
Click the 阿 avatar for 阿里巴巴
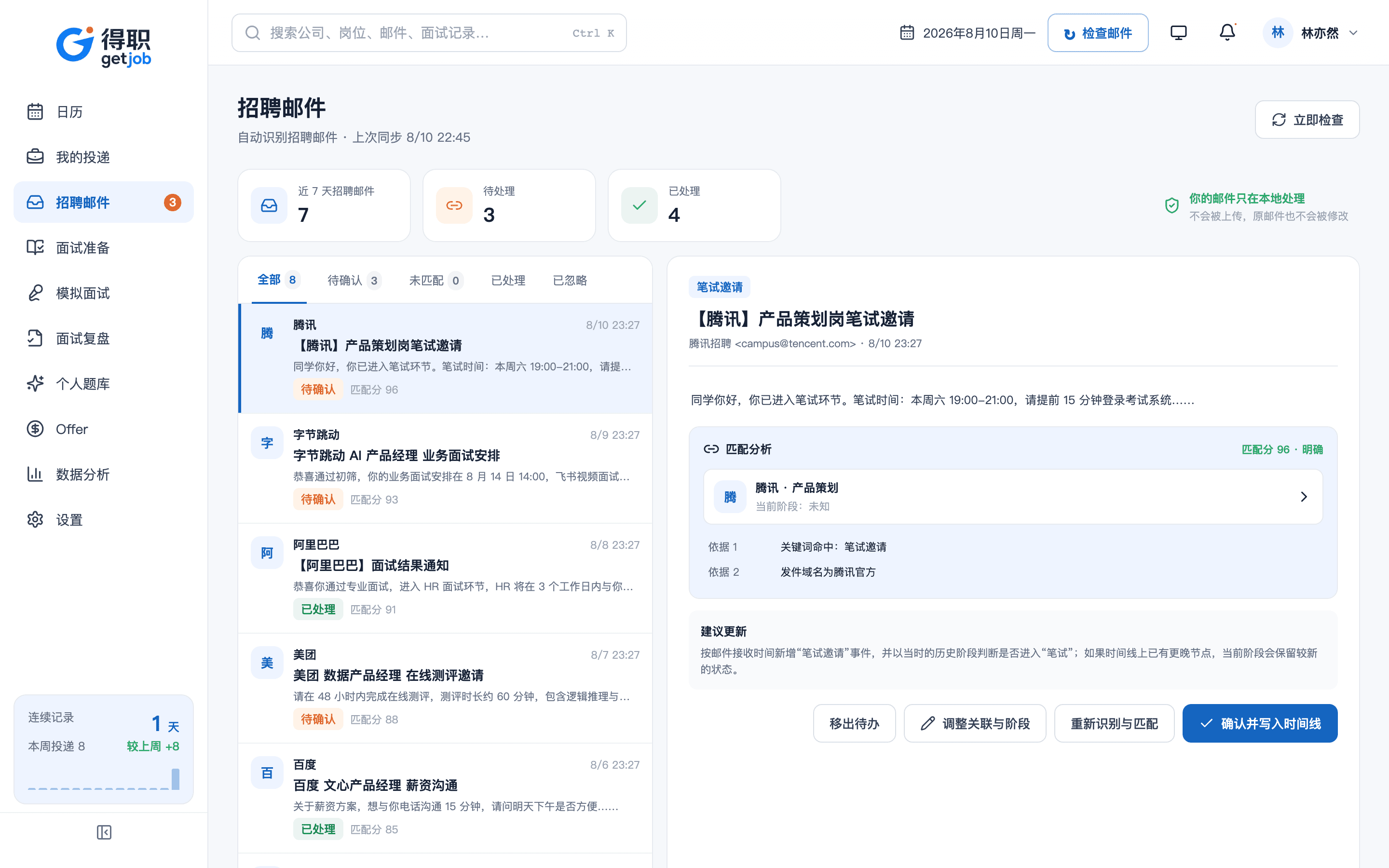(267, 553)
